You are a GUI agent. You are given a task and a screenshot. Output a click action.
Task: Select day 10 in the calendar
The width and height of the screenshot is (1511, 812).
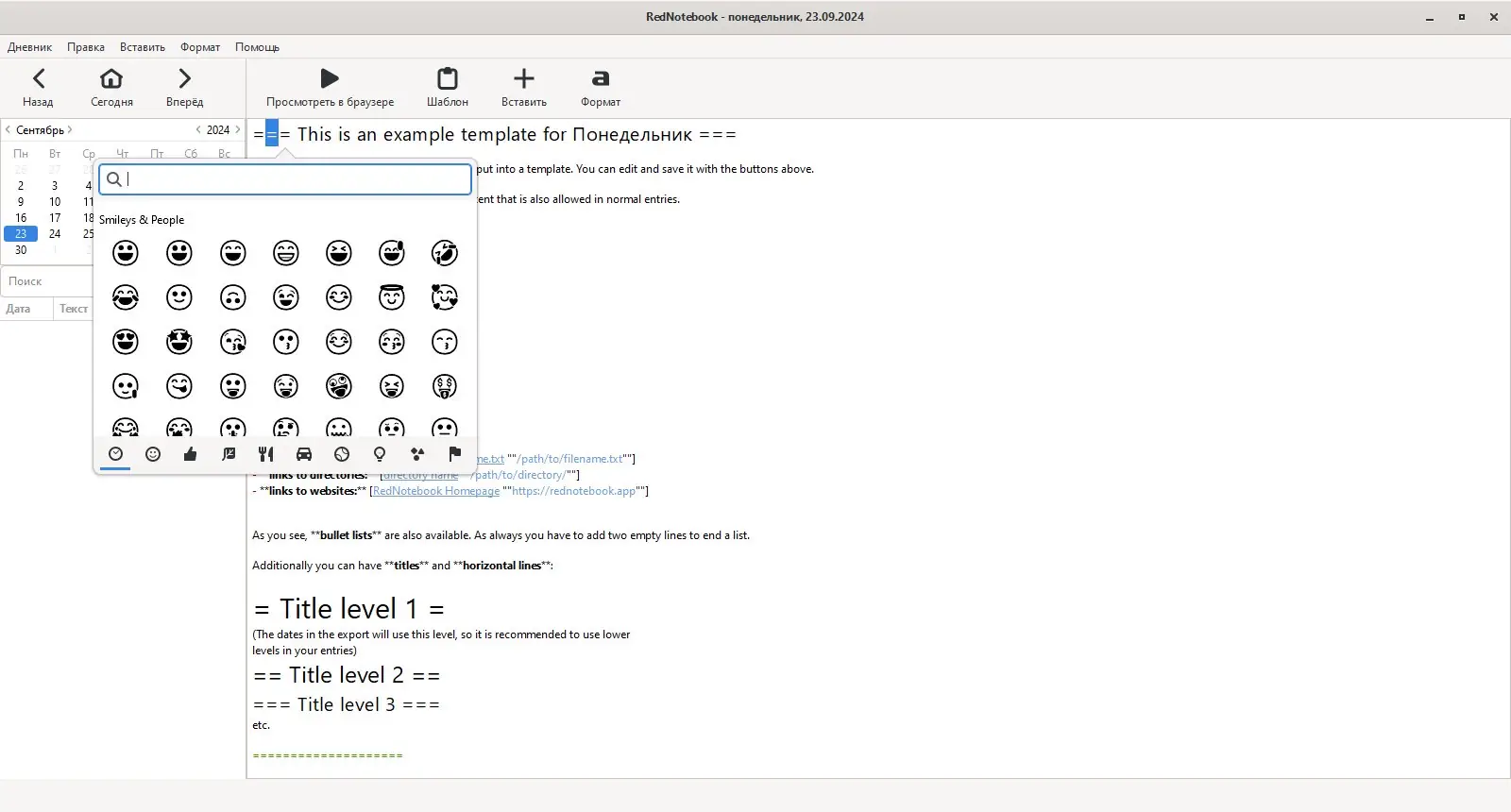coord(55,202)
